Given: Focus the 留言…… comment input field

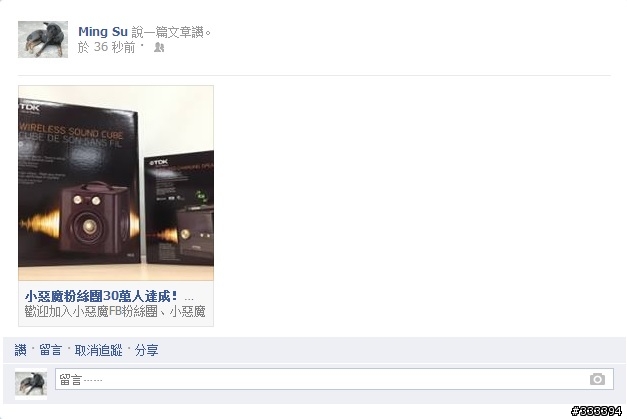Looking at the screenshot, I should click(x=334, y=379).
